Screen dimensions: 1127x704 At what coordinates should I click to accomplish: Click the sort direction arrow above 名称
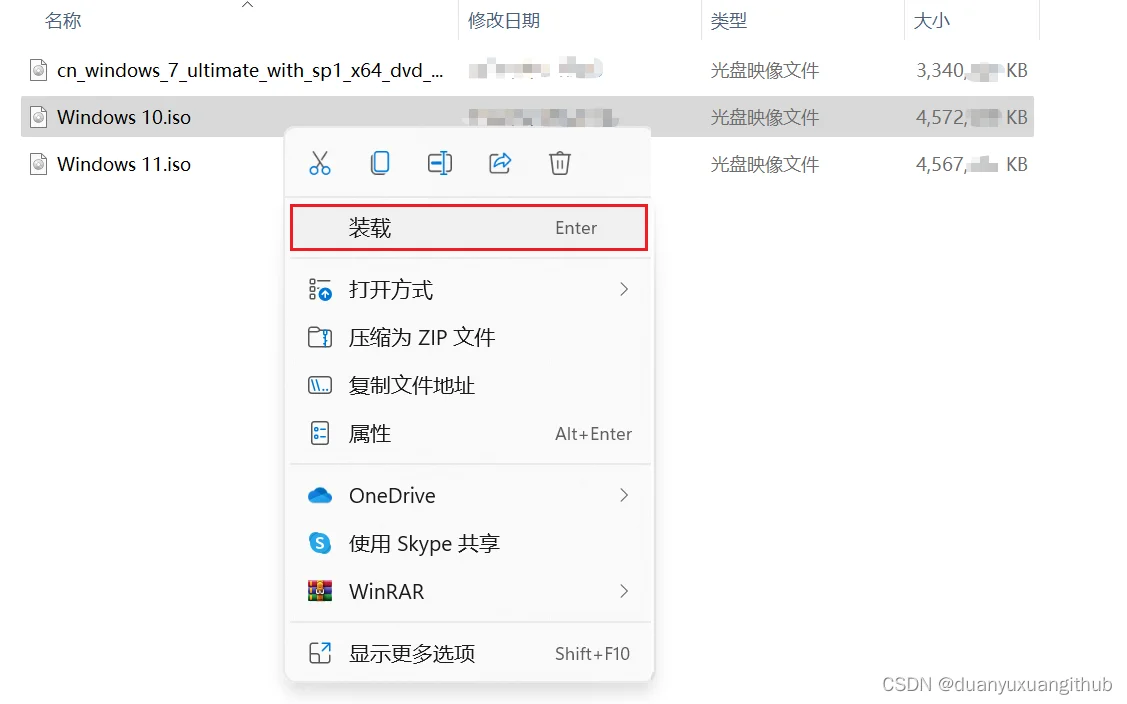tap(247, 4)
